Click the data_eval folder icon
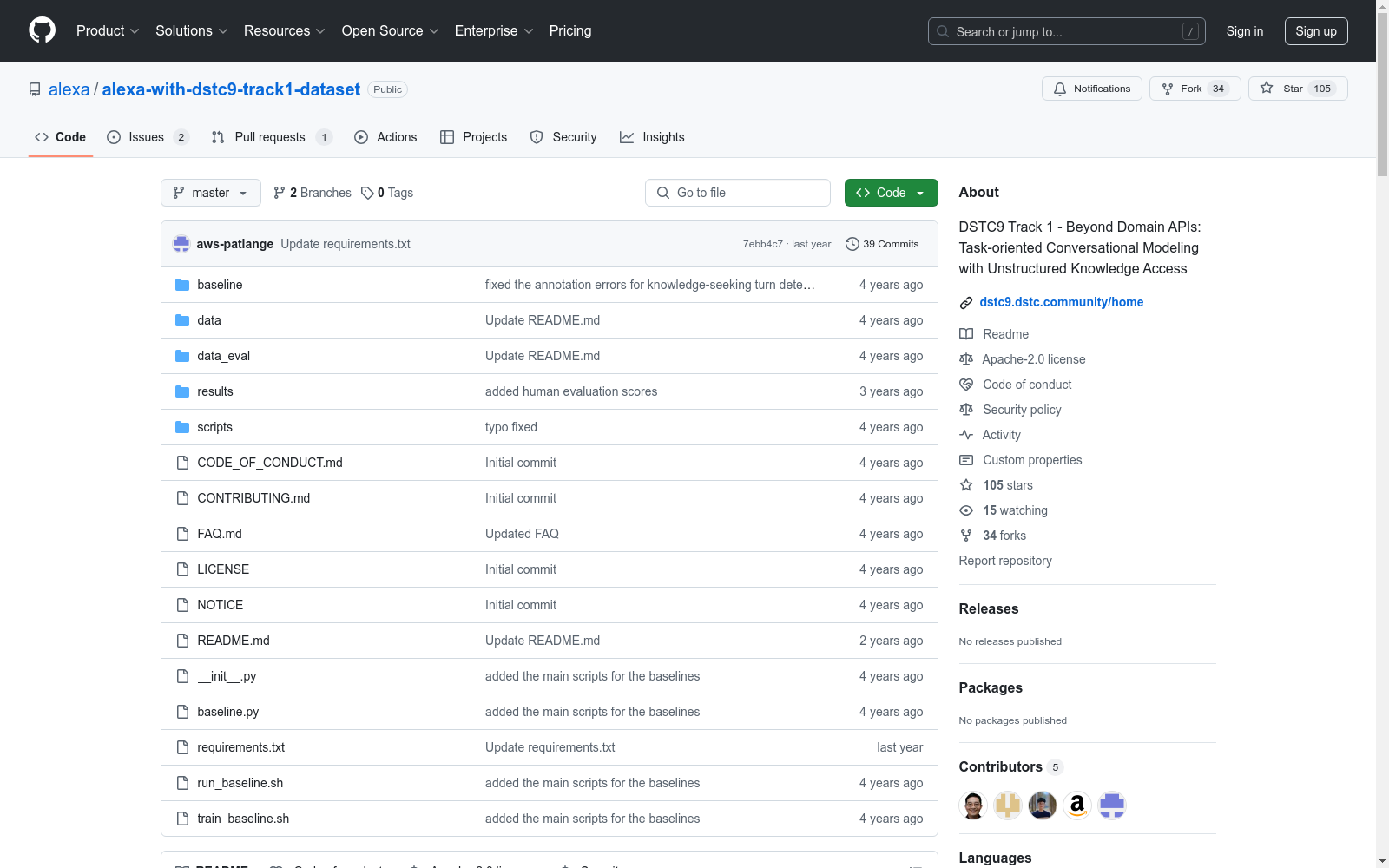Viewport: 1389px width, 868px height. [x=182, y=356]
